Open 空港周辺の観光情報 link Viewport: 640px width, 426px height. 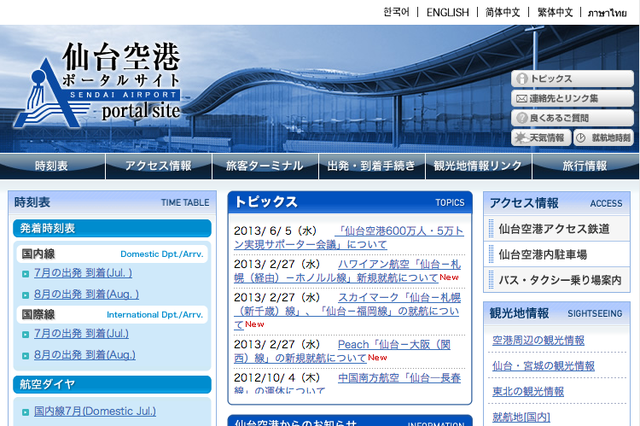tap(538, 340)
